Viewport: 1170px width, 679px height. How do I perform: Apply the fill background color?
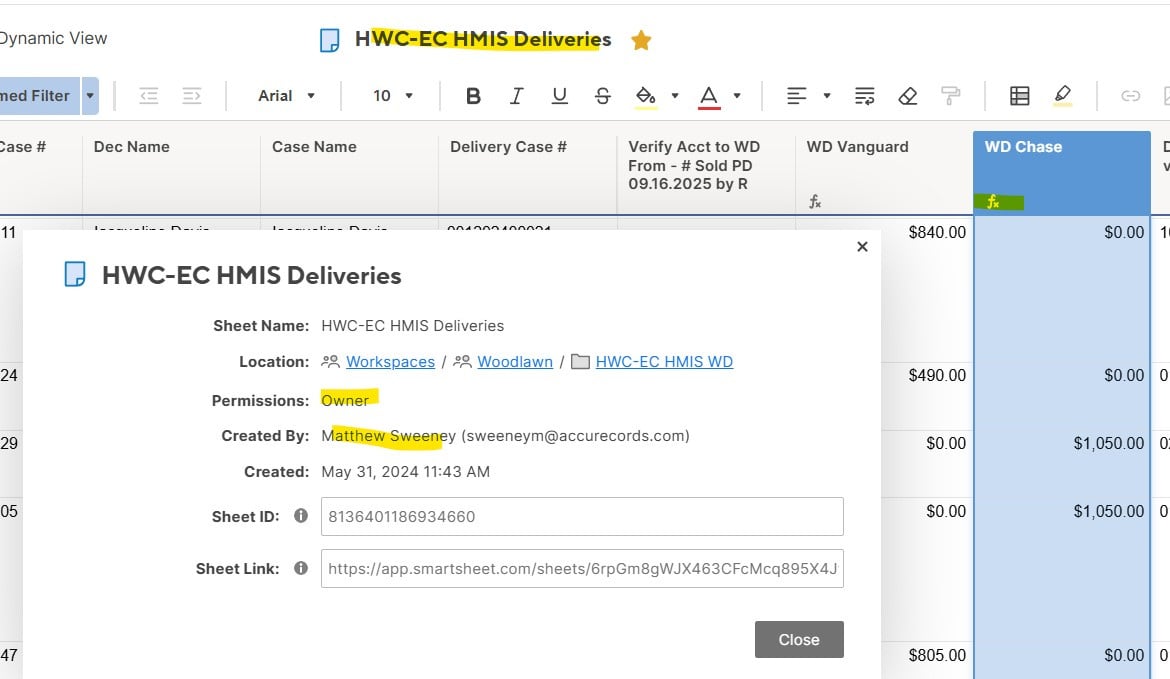646,96
